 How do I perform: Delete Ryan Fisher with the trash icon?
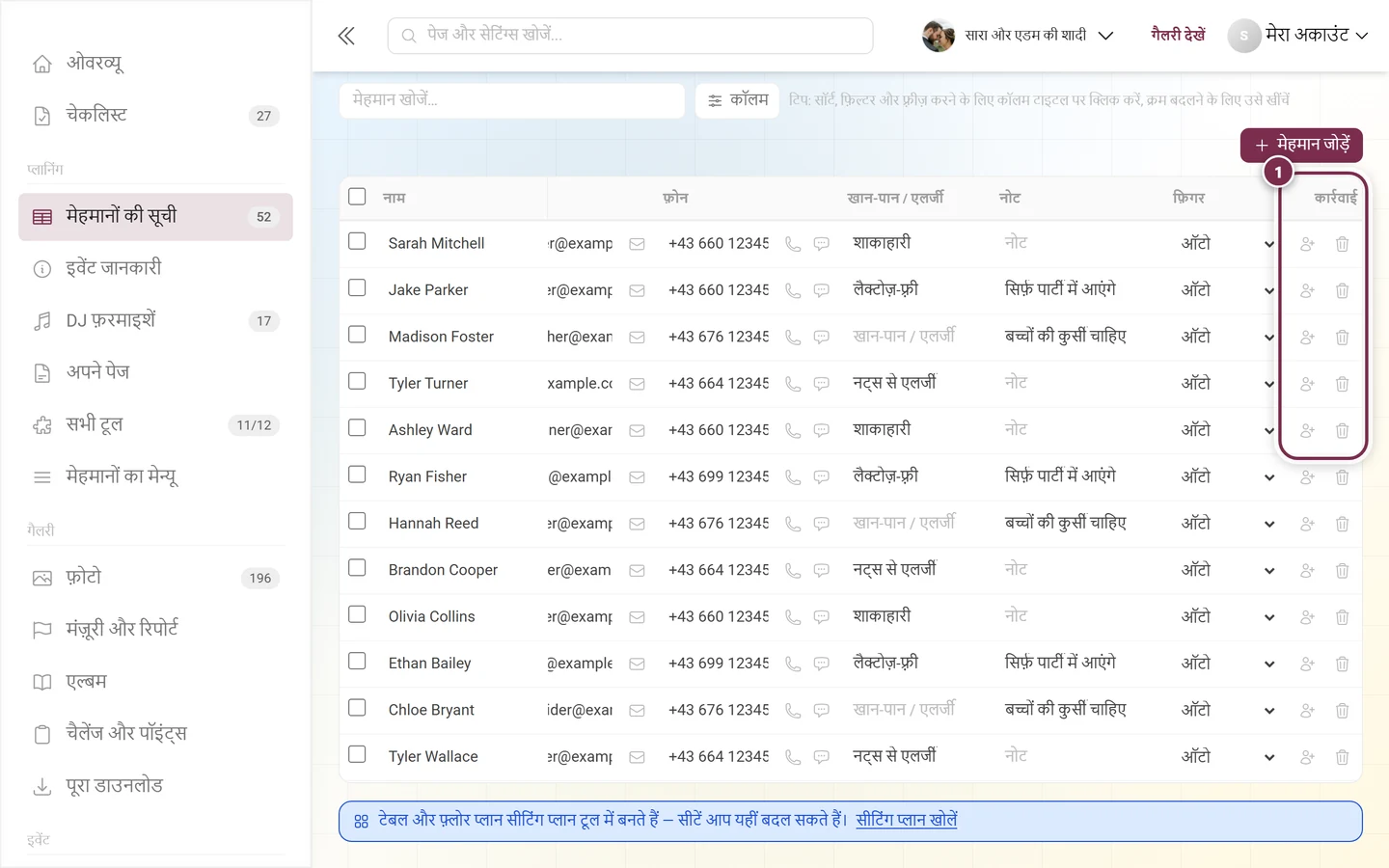[1342, 477]
